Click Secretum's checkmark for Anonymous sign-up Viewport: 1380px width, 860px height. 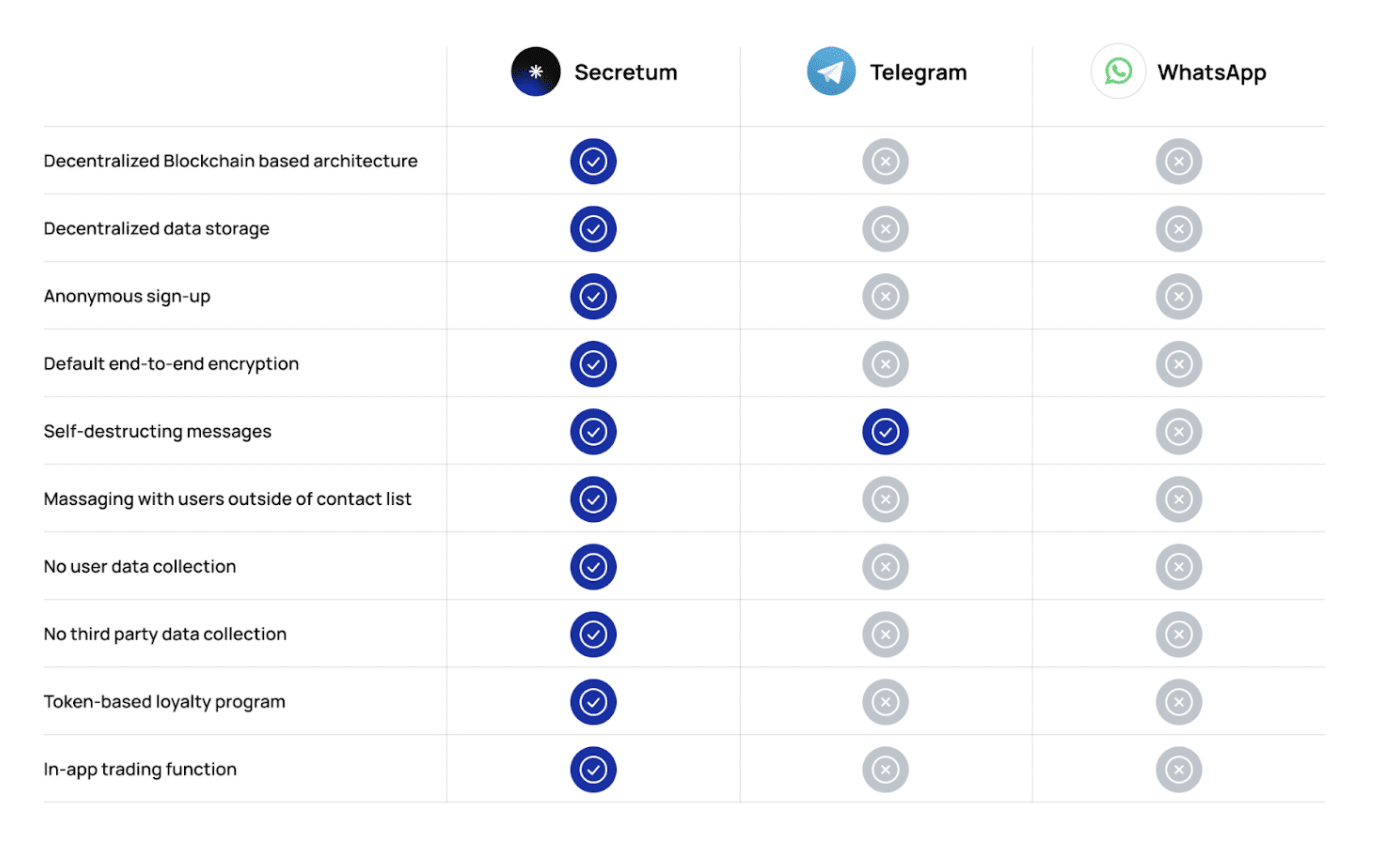pyautogui.click(x=593, y=297)
